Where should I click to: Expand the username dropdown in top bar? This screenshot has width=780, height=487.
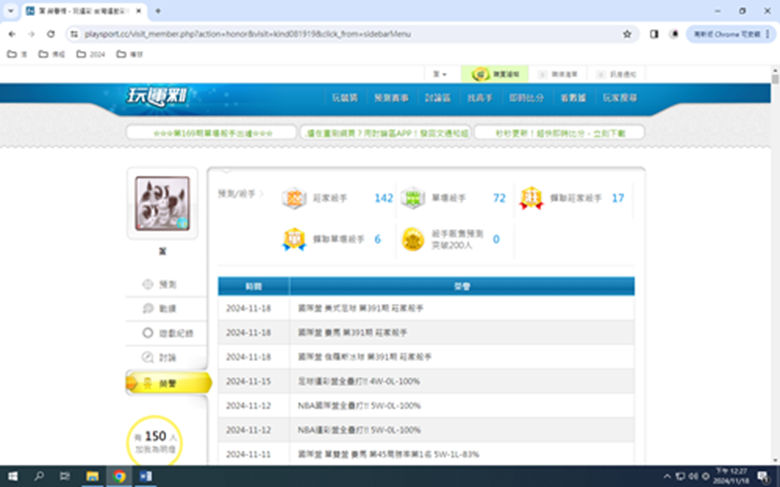click(439, 74)
